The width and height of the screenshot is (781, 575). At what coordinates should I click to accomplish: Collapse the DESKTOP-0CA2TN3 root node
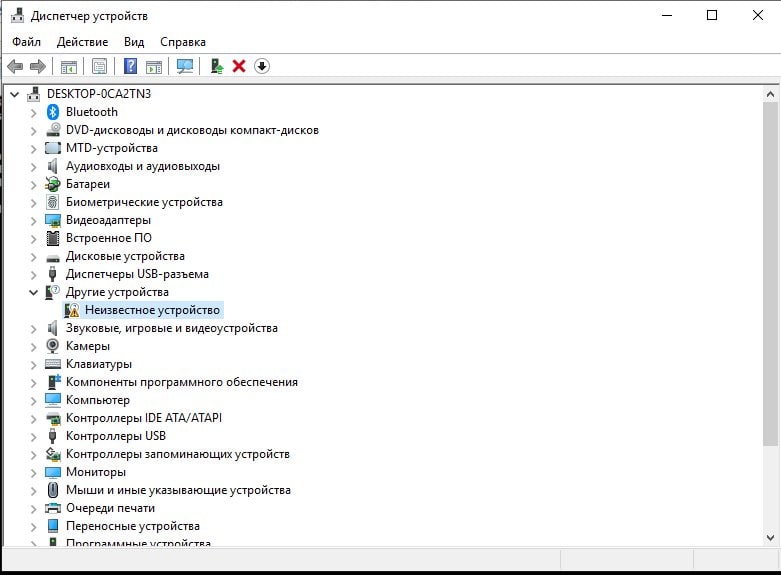pyautogui.click(x=14, y=94)
